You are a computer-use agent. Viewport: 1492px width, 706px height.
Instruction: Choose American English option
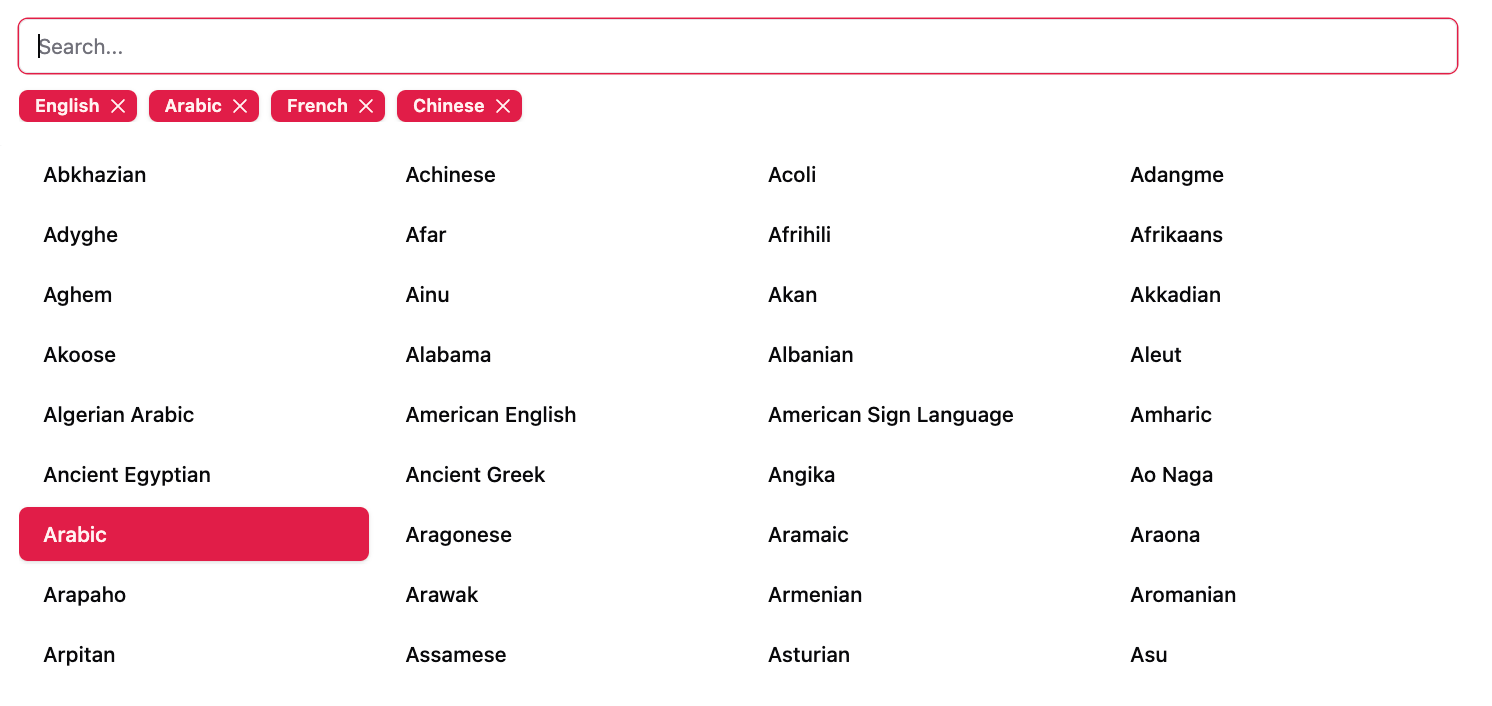point(556,414)
